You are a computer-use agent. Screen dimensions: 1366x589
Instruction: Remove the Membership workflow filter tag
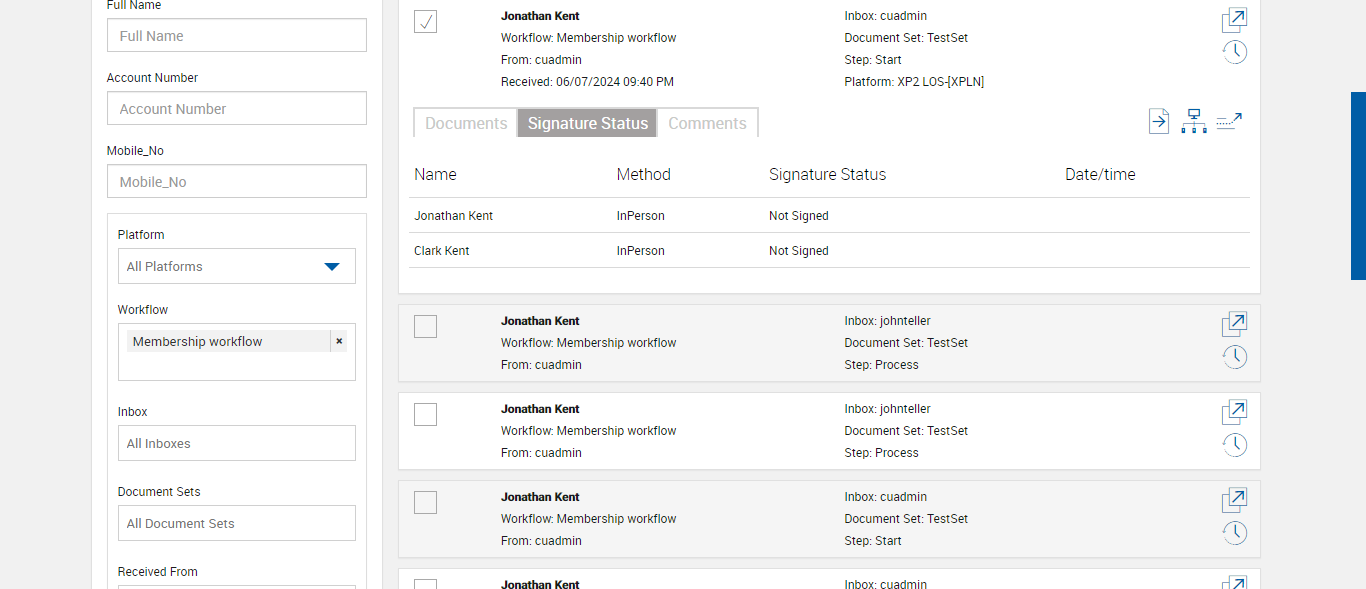click(339, 341)
